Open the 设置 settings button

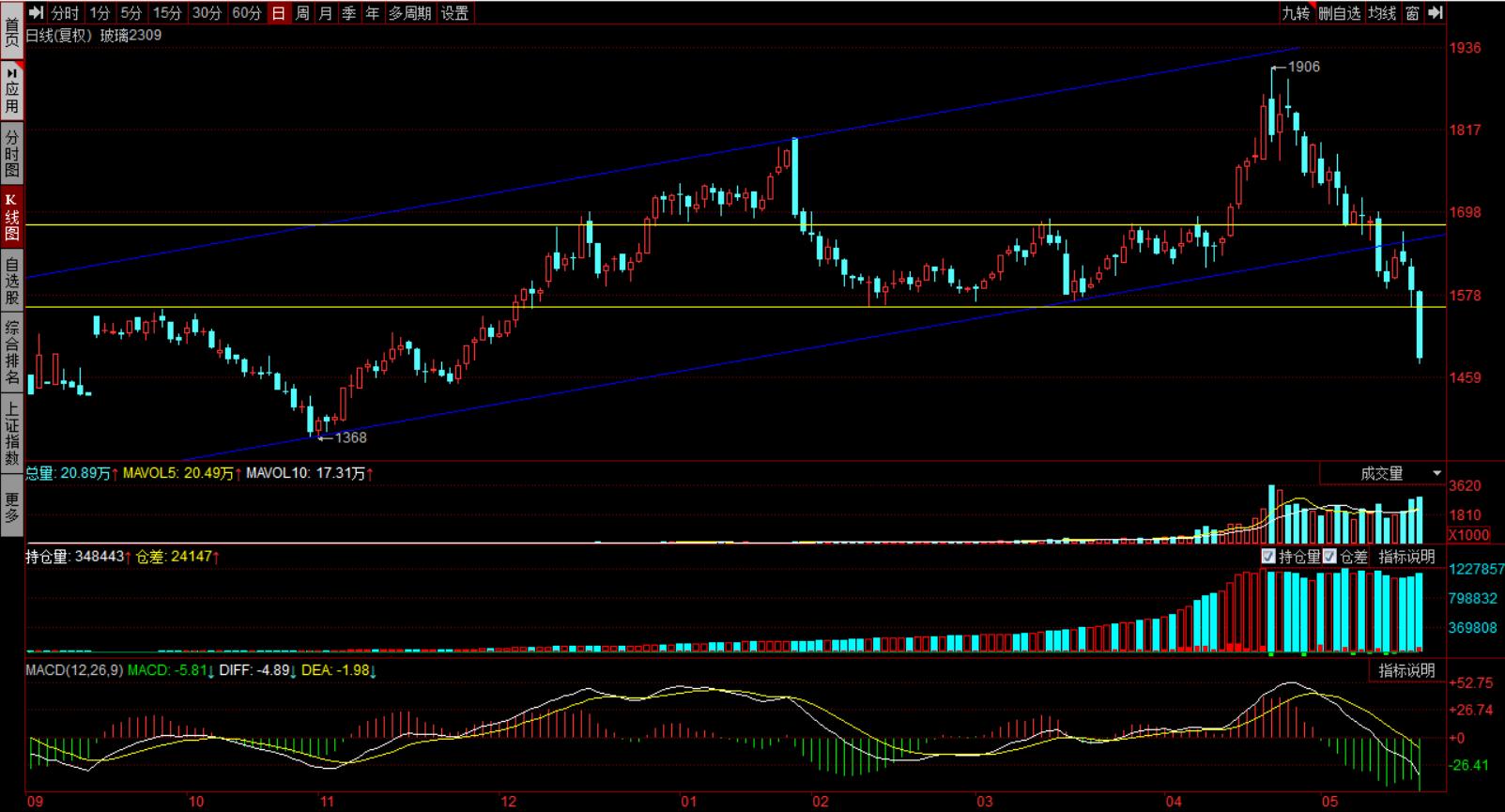click(x=455, y=13)
